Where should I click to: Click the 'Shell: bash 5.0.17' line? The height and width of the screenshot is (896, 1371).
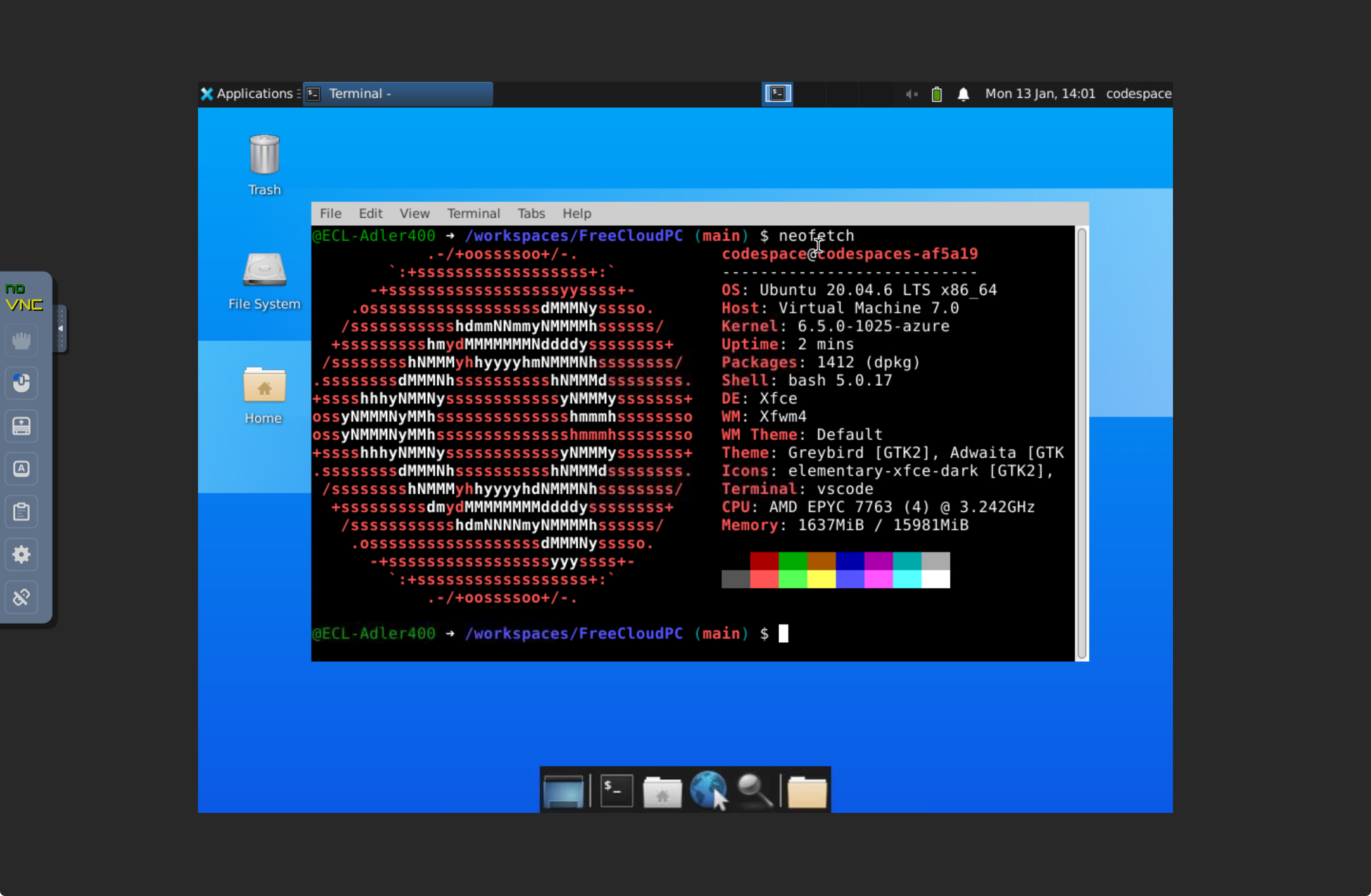pyautogui.click(x=807, y=381)
